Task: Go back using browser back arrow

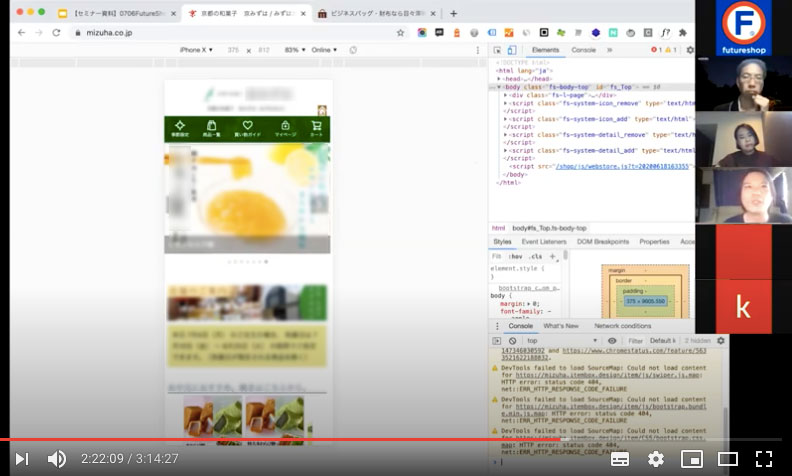Action: tap(21, 33)
